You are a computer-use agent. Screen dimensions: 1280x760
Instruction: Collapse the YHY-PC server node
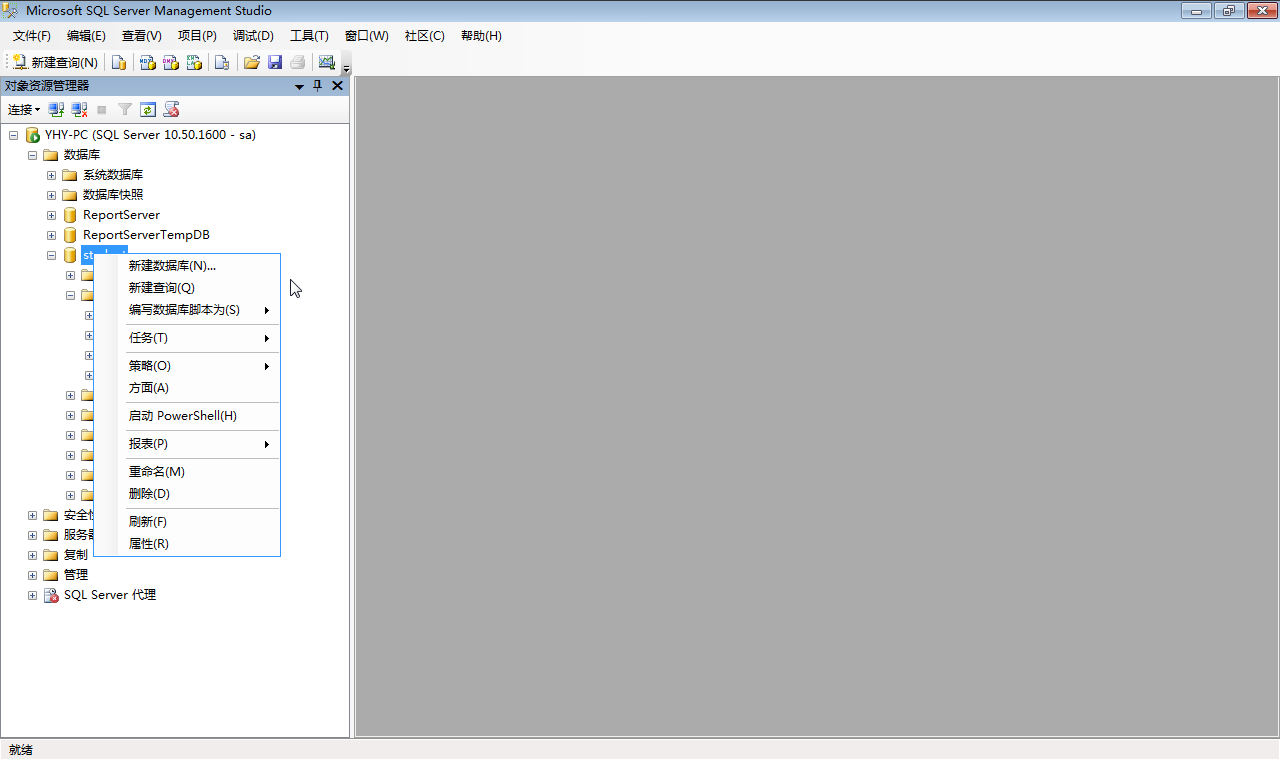pos(13,135)
